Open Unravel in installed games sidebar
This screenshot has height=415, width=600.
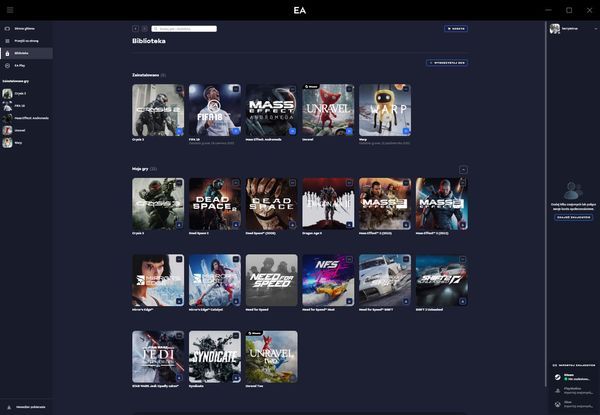pyautogui.click(x=26, y=130)
